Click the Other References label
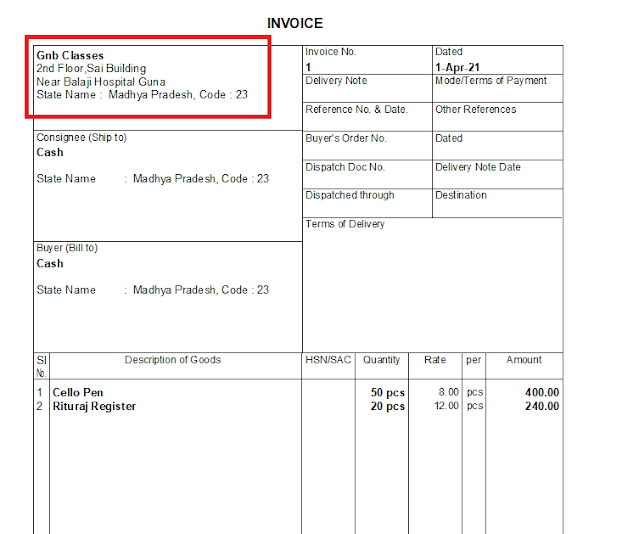 [x=476, y=109]
